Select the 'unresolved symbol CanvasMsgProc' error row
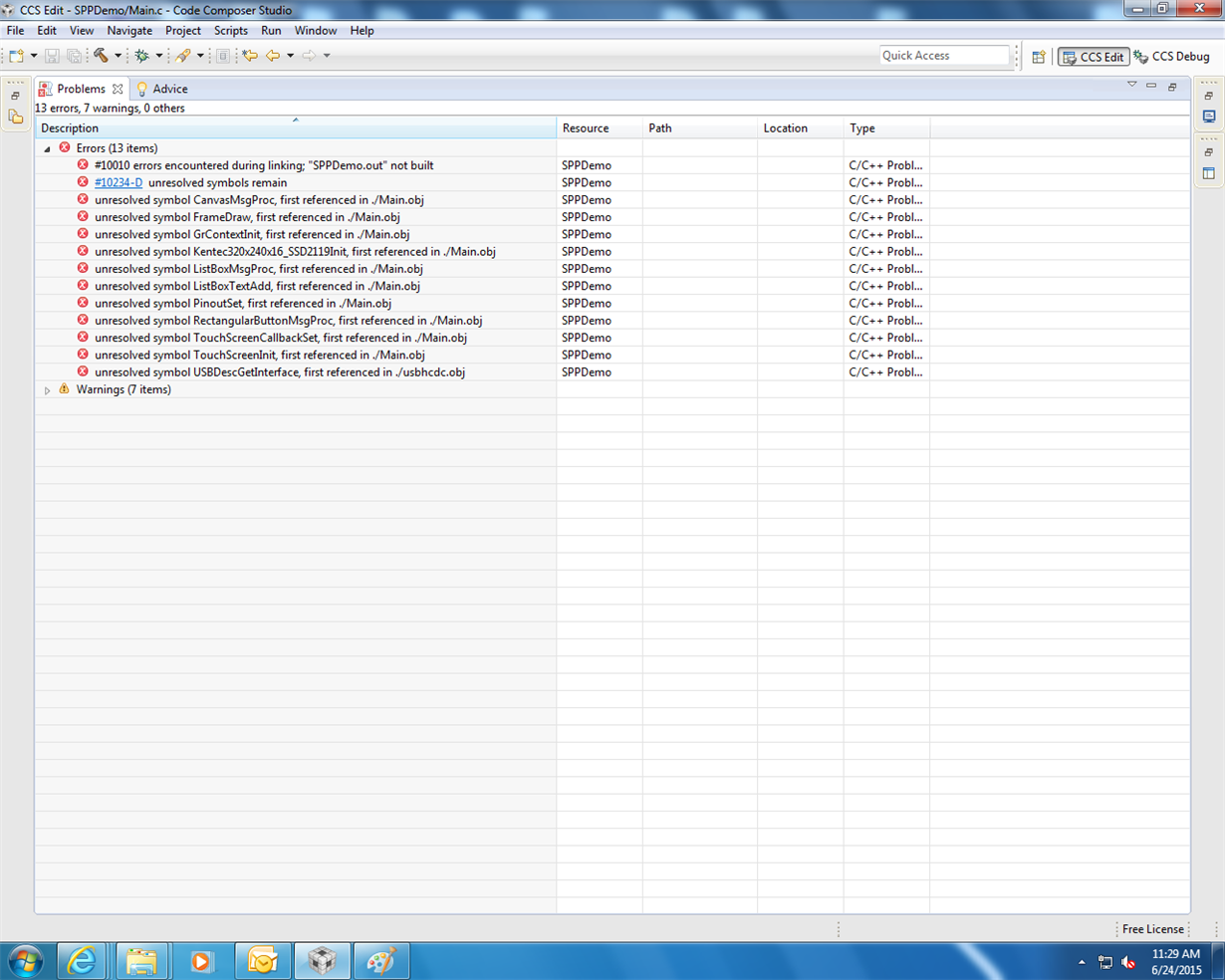Screen dimensions: 1225x980 coord(612,200)
